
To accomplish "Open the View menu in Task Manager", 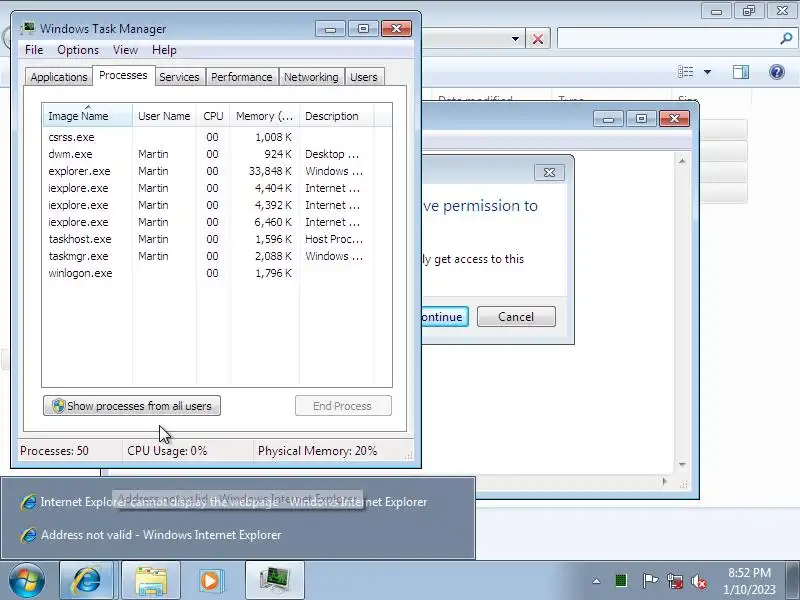I will click(x=126, y=50).
